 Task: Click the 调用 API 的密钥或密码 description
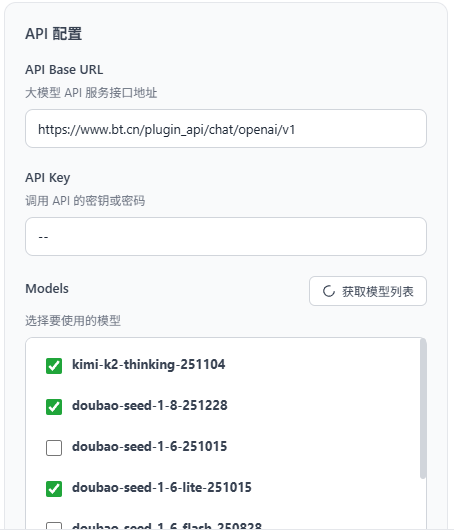(85, 201)
